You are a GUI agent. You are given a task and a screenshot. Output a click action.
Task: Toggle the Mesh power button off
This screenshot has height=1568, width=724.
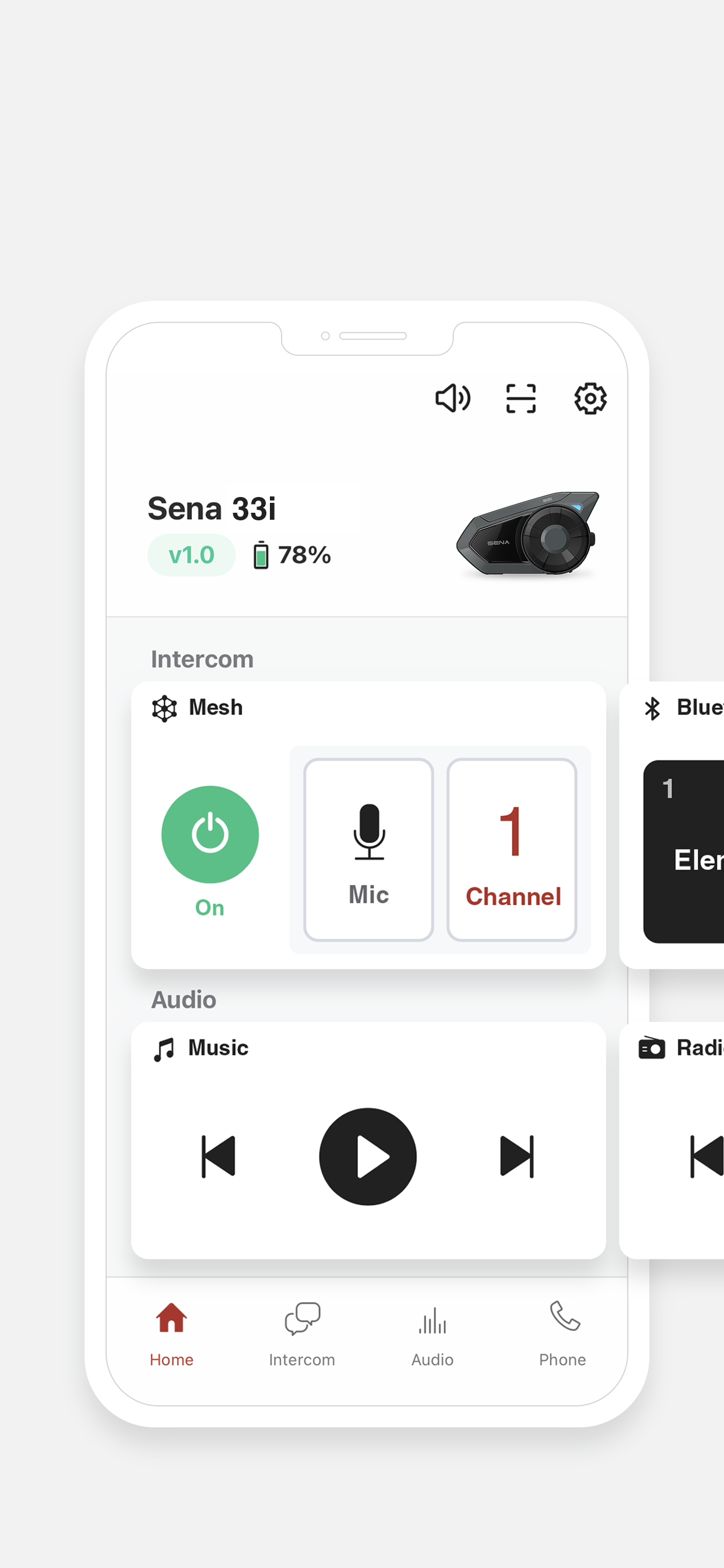(210, 834)
